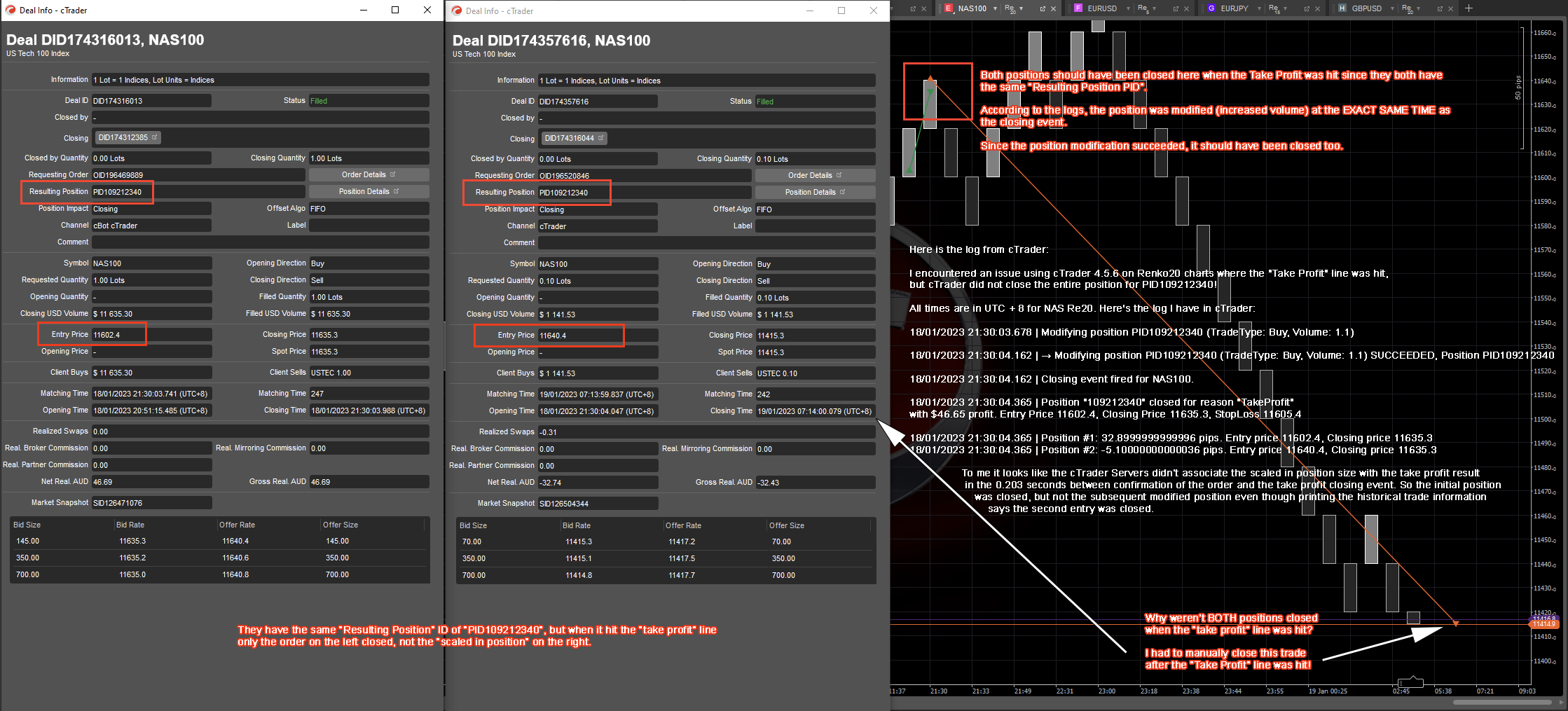Image resolution: width=1568 pixels, height=711 pixels.
Task: Click Net Real. AUD value -32.74
Action: (598, 483)
